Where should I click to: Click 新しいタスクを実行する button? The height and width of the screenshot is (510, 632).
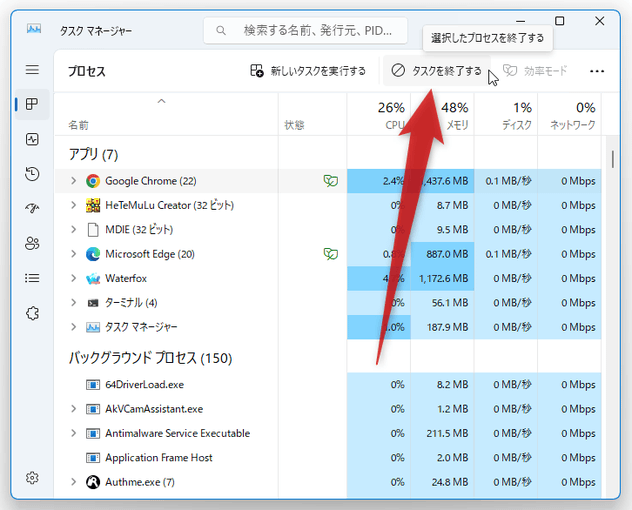308,71
